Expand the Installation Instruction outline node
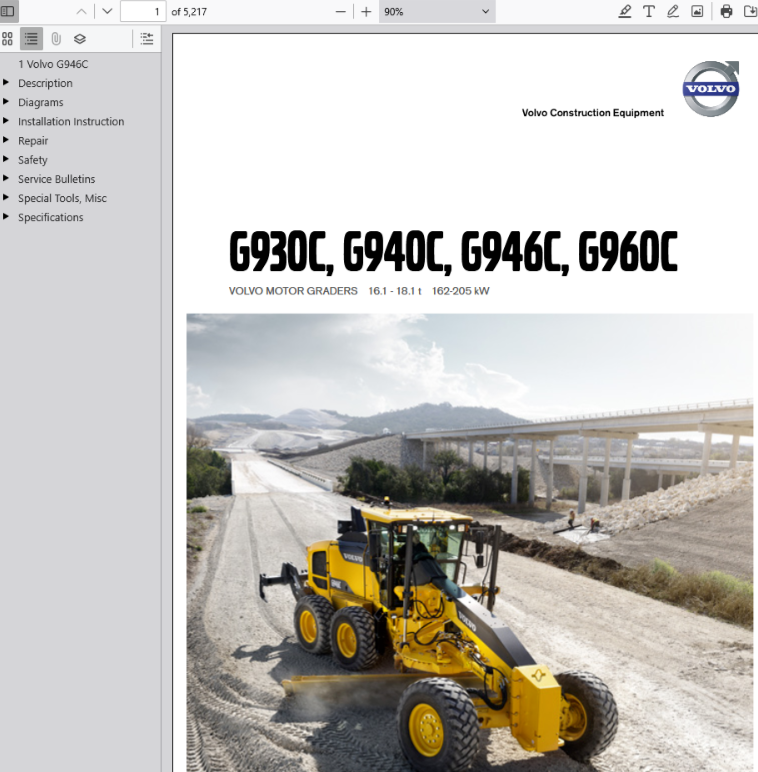The width and height of the screenshot is (758, 772). (6, 121)
